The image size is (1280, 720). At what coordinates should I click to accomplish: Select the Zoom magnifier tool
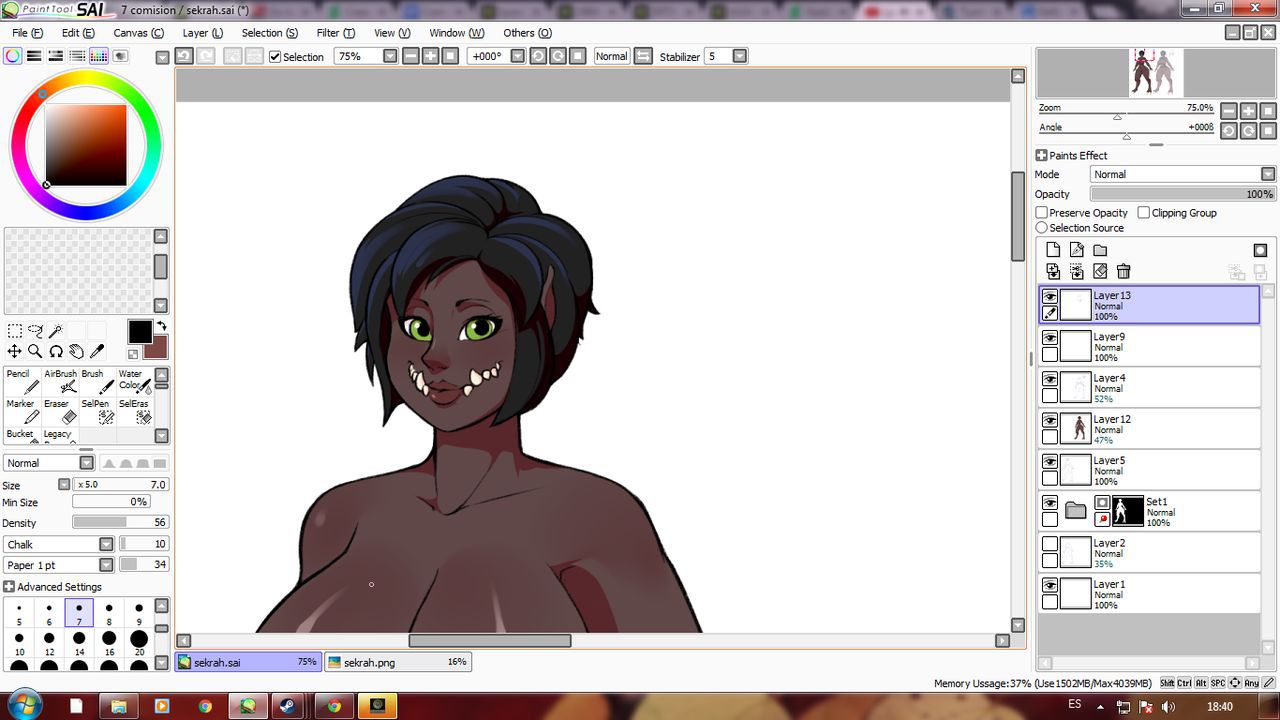coord(35,351)
